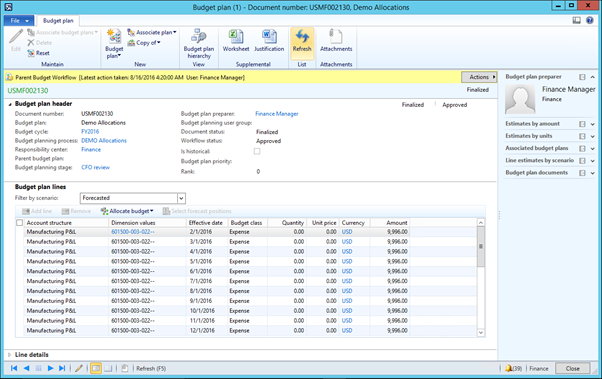The width and height of the screenshot is (602, 379).
Task: Open the Filter by scenario dropdown
Action: pyautogui.click(x=181, y=198)
